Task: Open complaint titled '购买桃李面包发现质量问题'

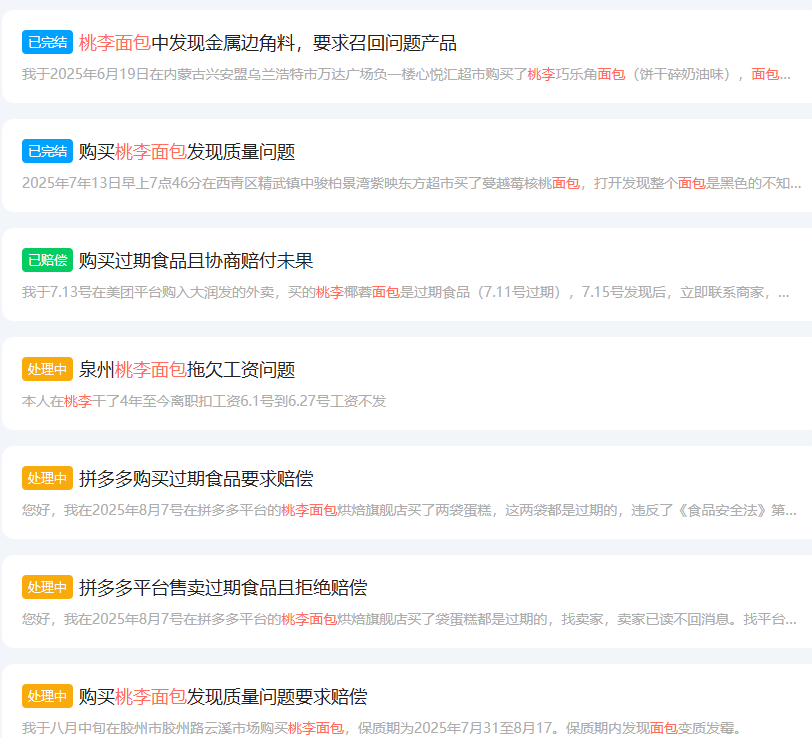Action: 186,152
